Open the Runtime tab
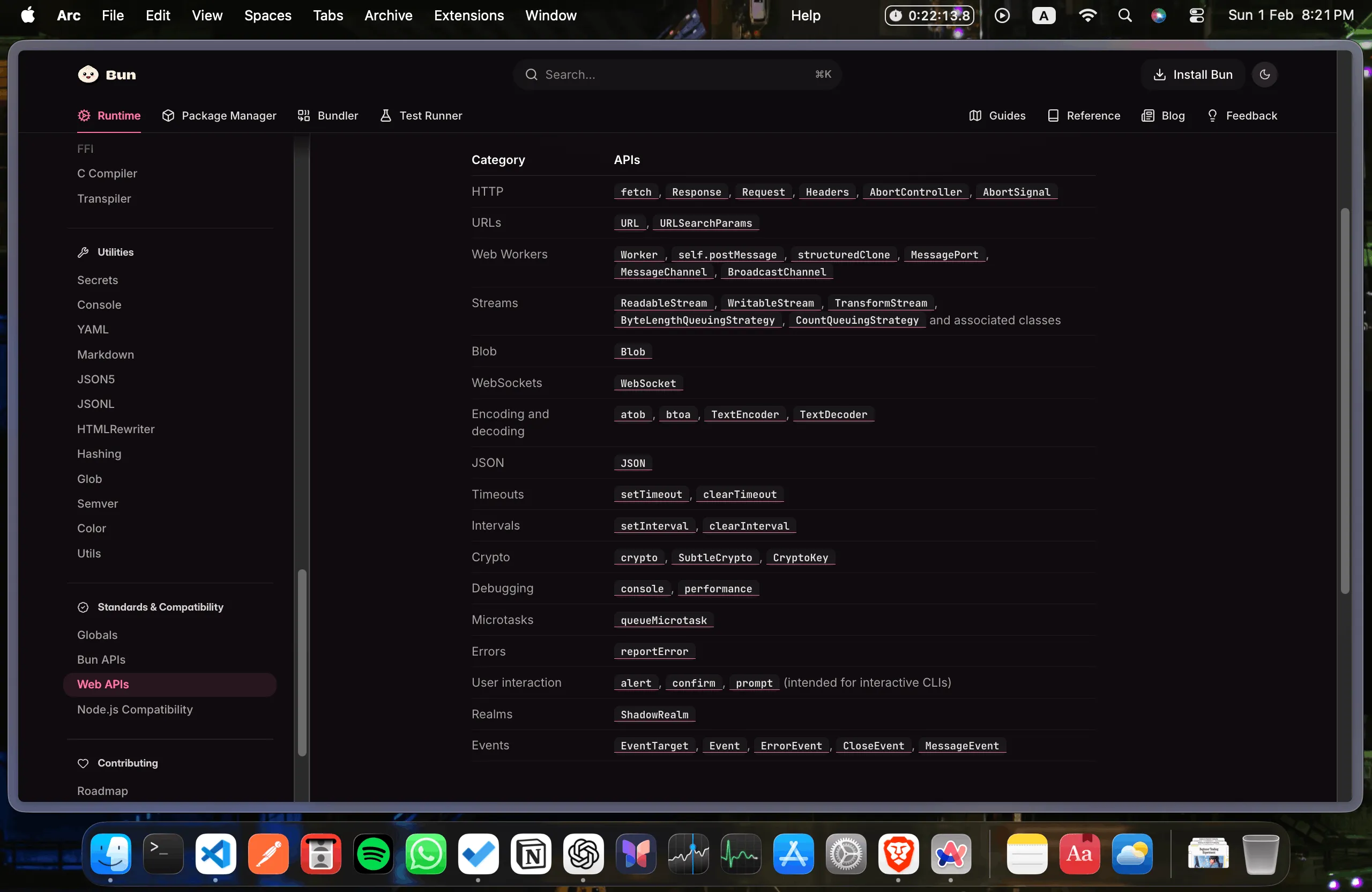This screenshot has width=1372, height=892. (x=109, y=115)
